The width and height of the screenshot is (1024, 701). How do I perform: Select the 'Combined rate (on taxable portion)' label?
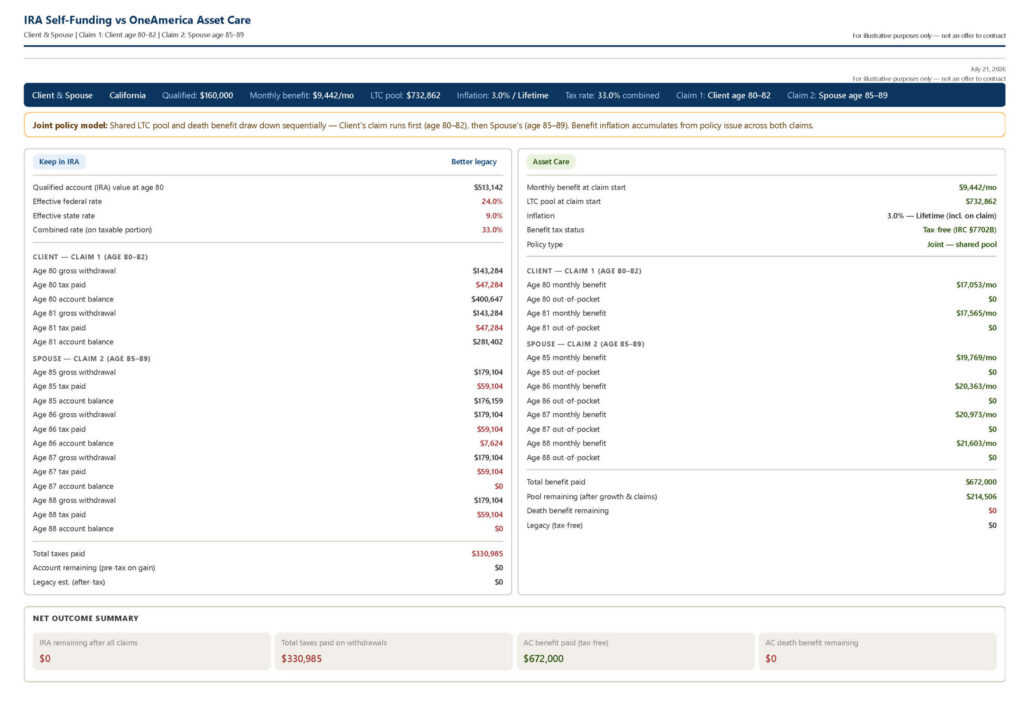[92, 230]
